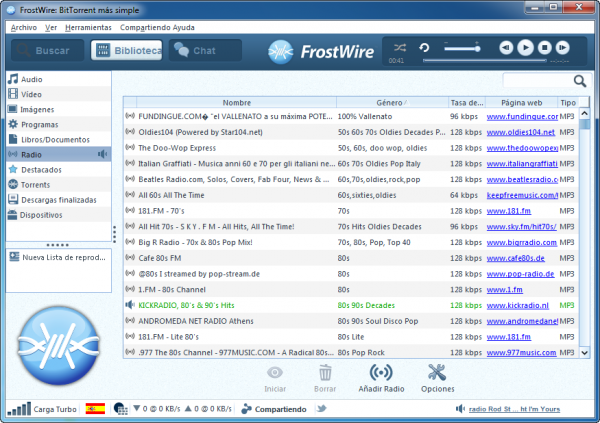Screen dimensions: 600x423
Task: Click the magnifier icon in filter box
Action: (580, 81)
